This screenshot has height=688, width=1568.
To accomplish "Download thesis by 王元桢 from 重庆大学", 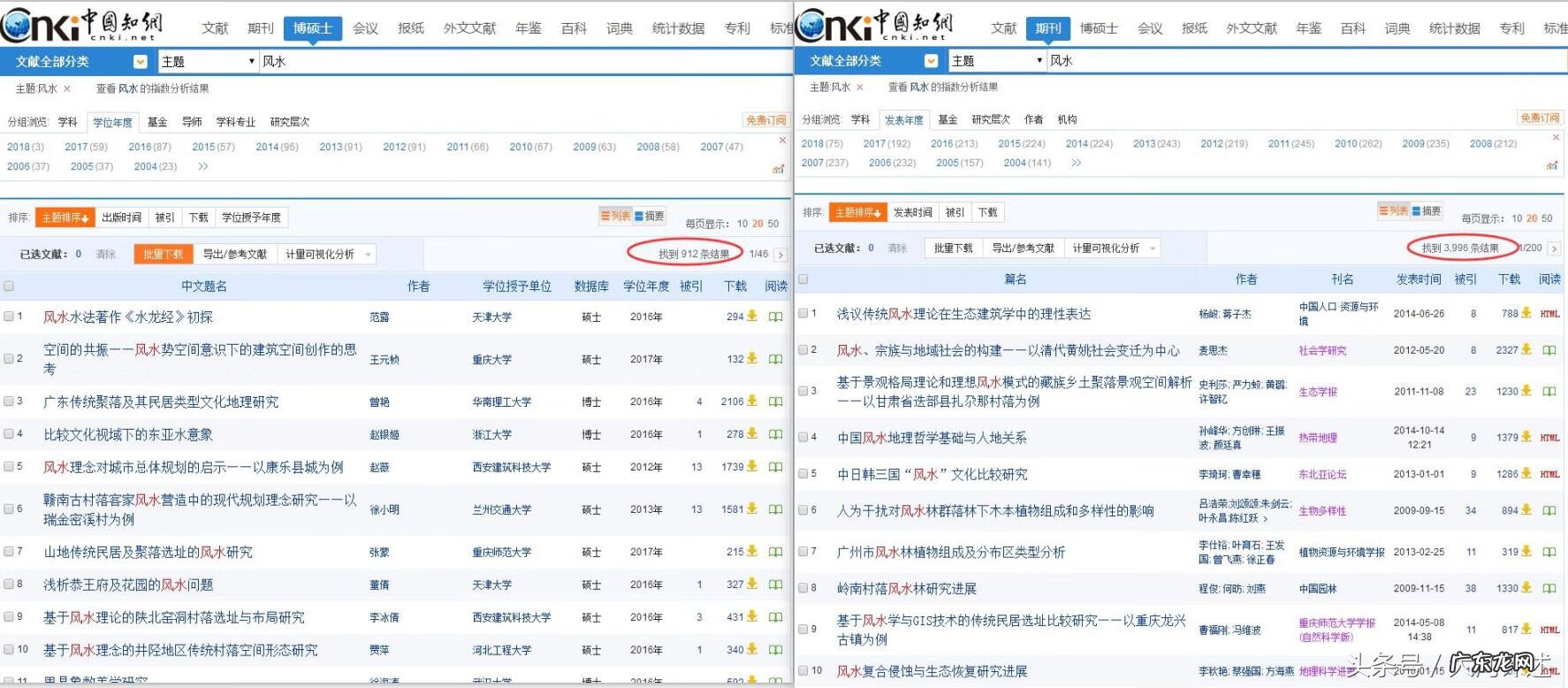I will 752,358.
